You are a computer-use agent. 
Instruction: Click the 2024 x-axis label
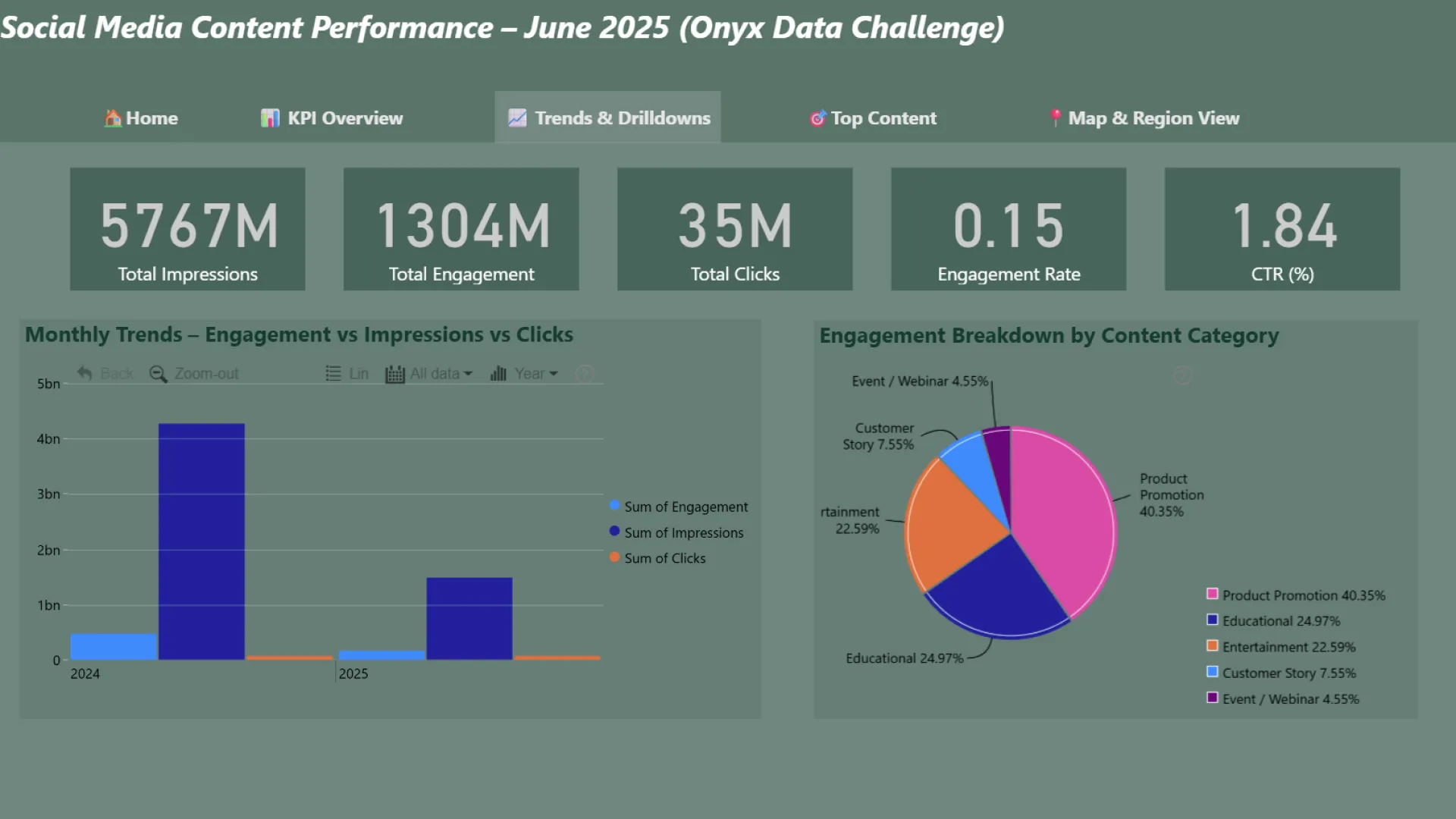pyautogui.click(x=85, y=673)
